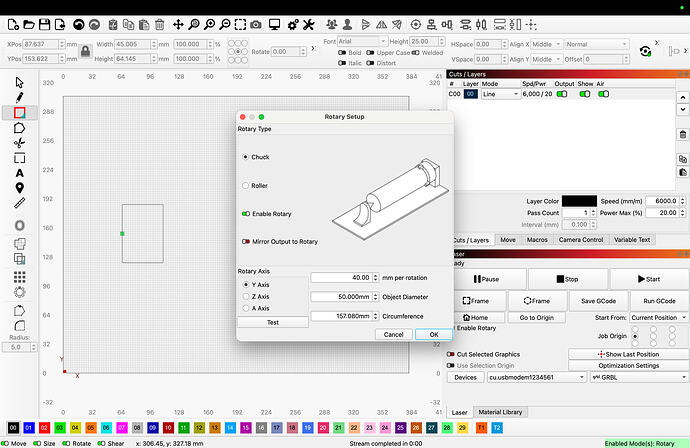690x448 pixels.
Task: Select the Polygon tool
Action: point(19,128)
